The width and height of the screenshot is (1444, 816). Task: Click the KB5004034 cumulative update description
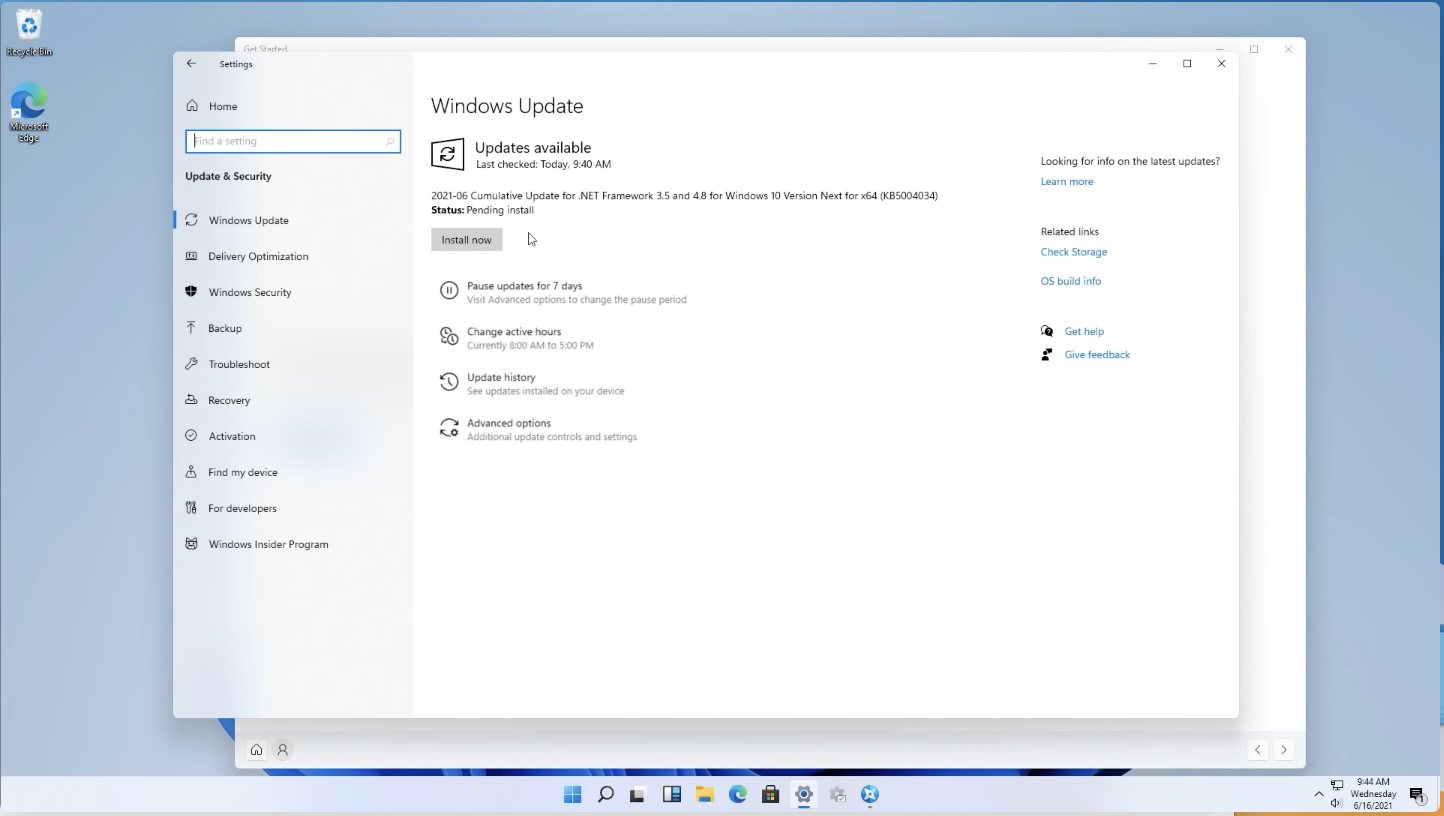pos(684,196)
